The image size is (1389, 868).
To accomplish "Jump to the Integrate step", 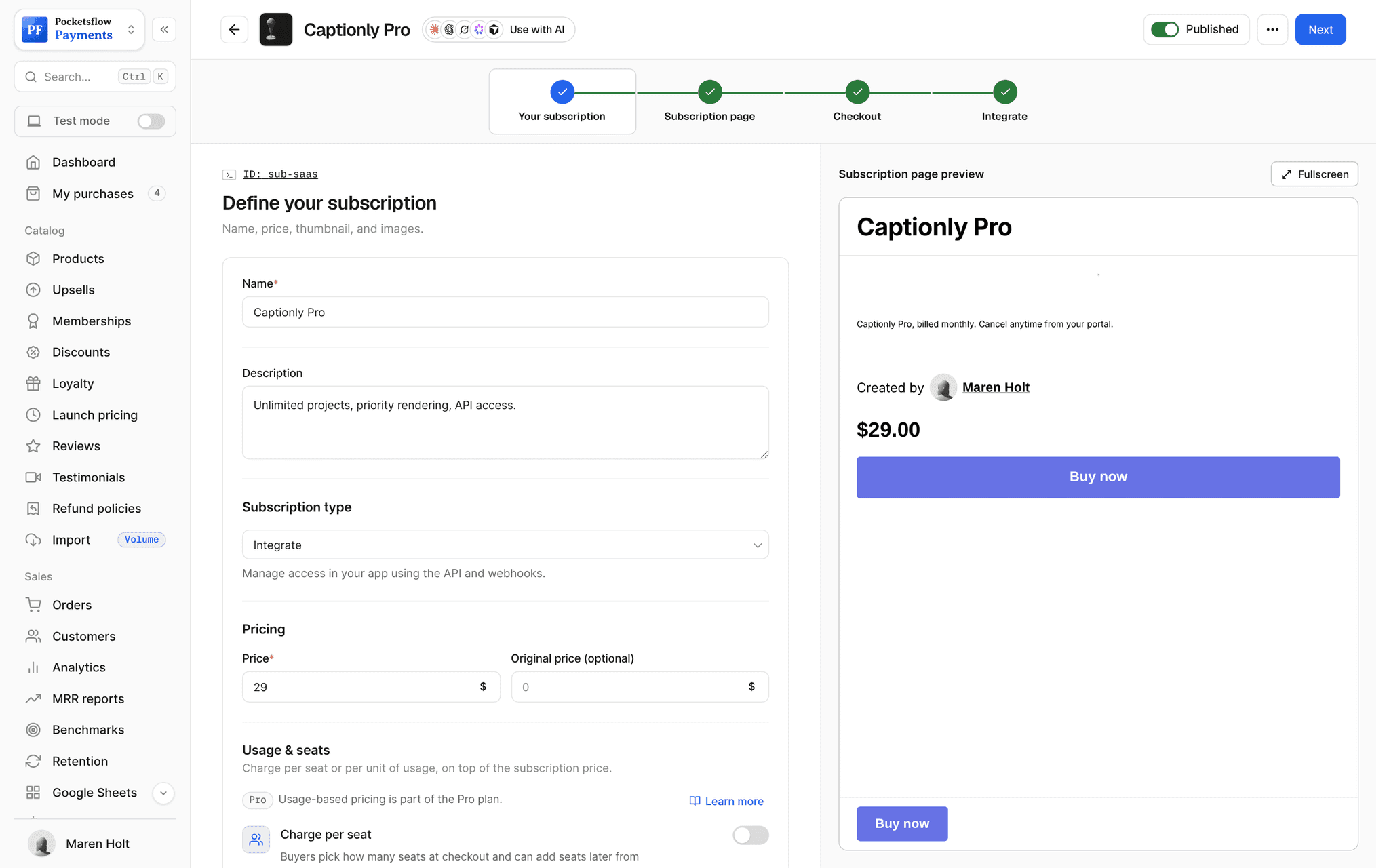I will tap(1004, 102).
